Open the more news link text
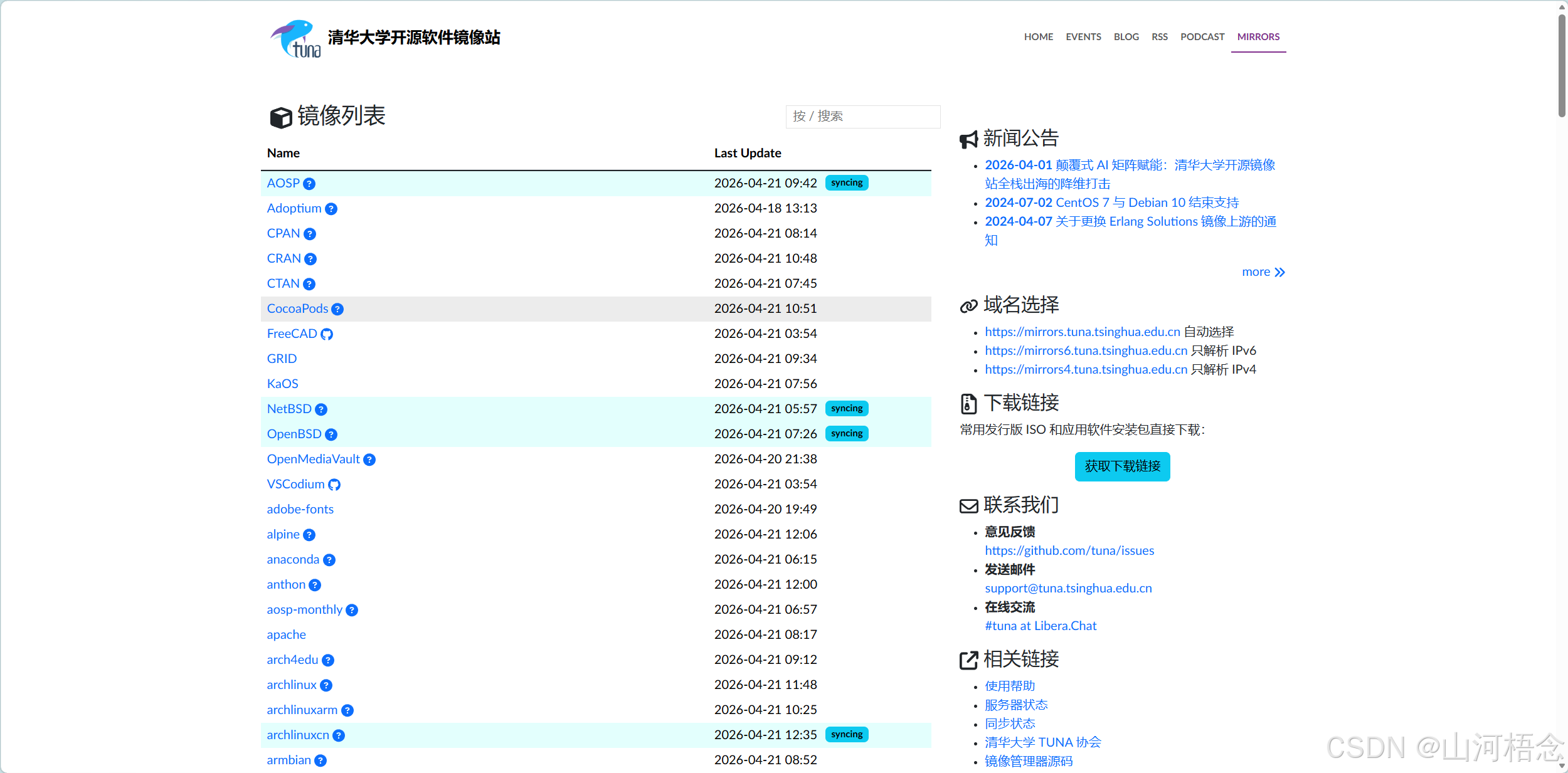Screen dimensions: 1568x773 click(x=1256, y=272)
